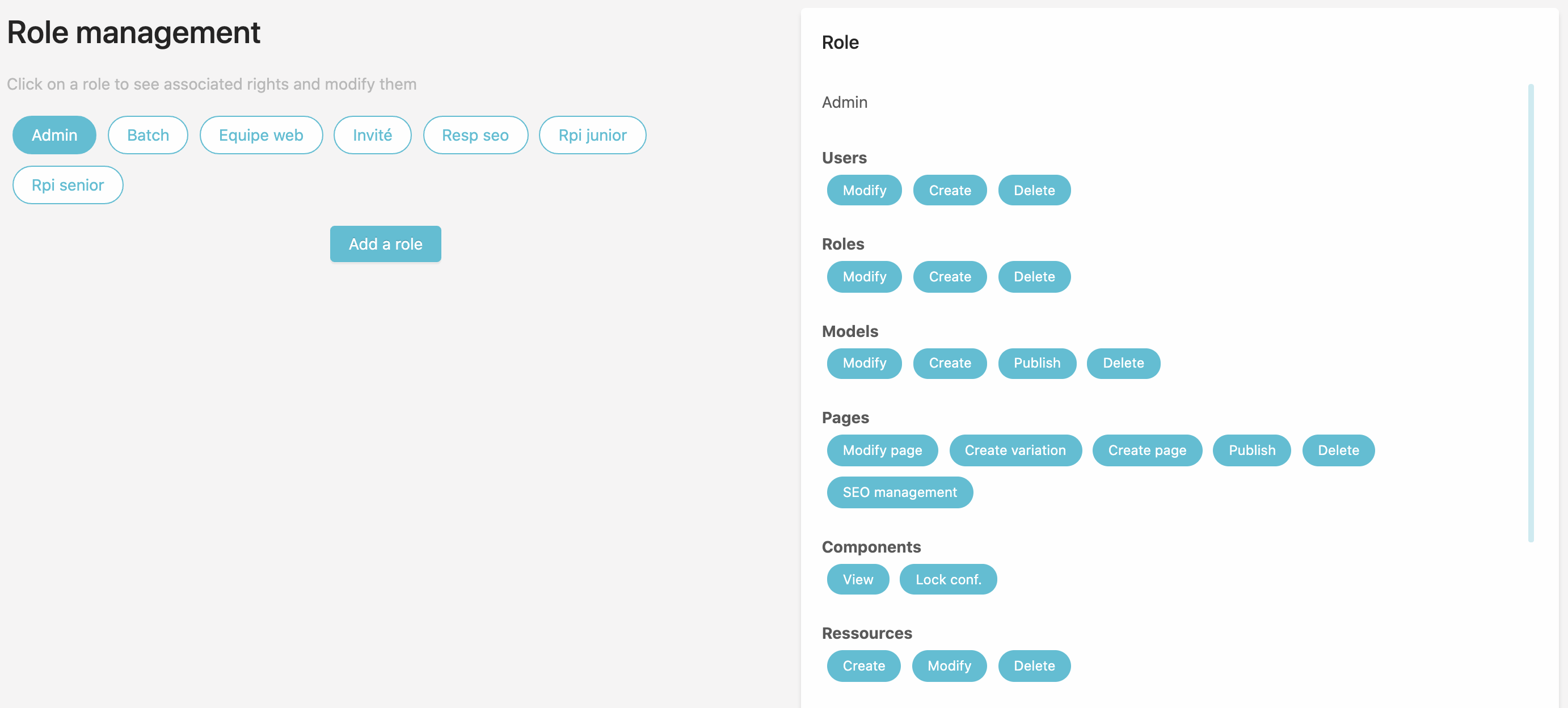
Task: Click the Delete icon under Models
Action: click(1124, 362)
